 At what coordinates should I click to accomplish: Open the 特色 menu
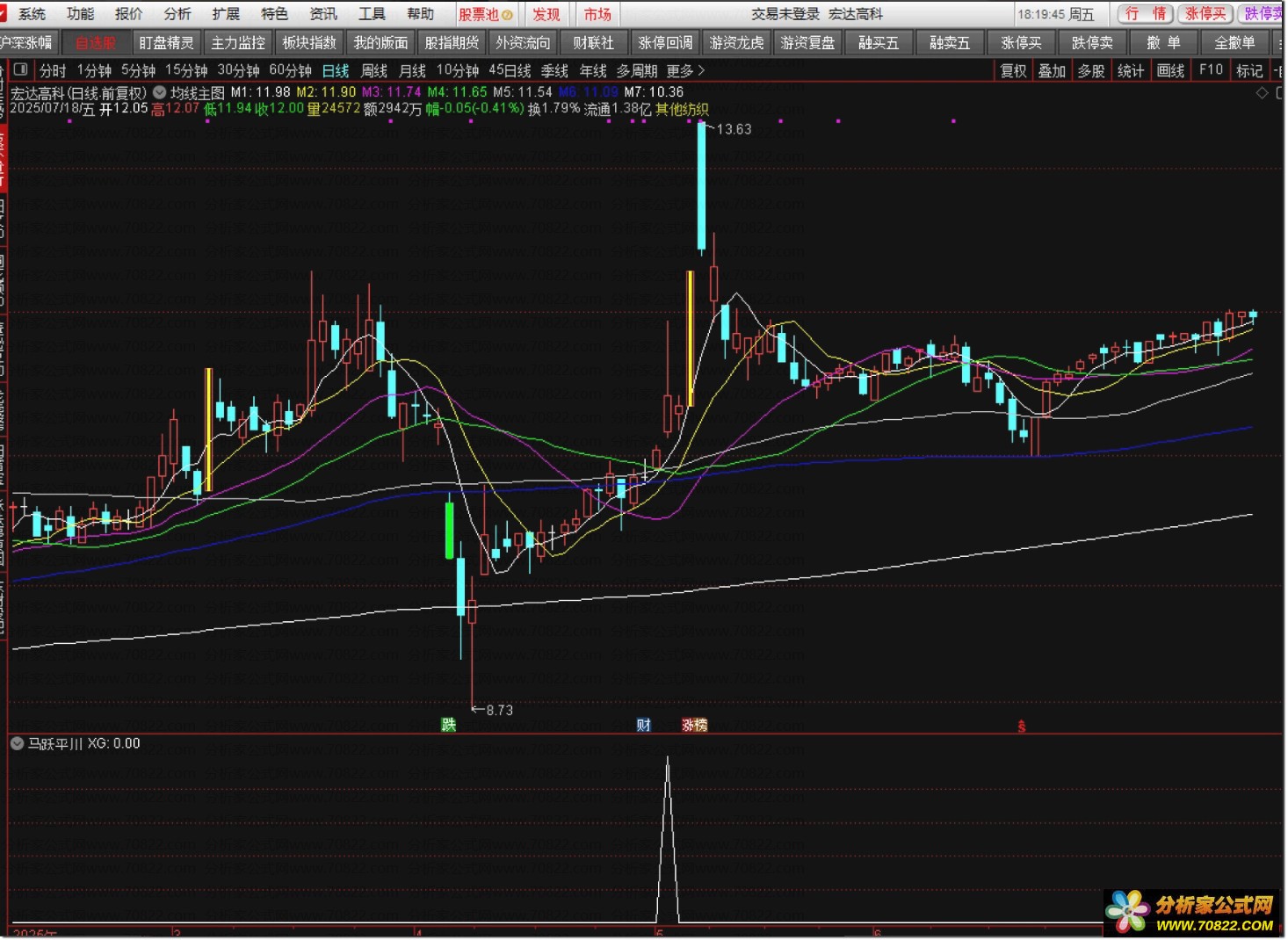point(274,14)
